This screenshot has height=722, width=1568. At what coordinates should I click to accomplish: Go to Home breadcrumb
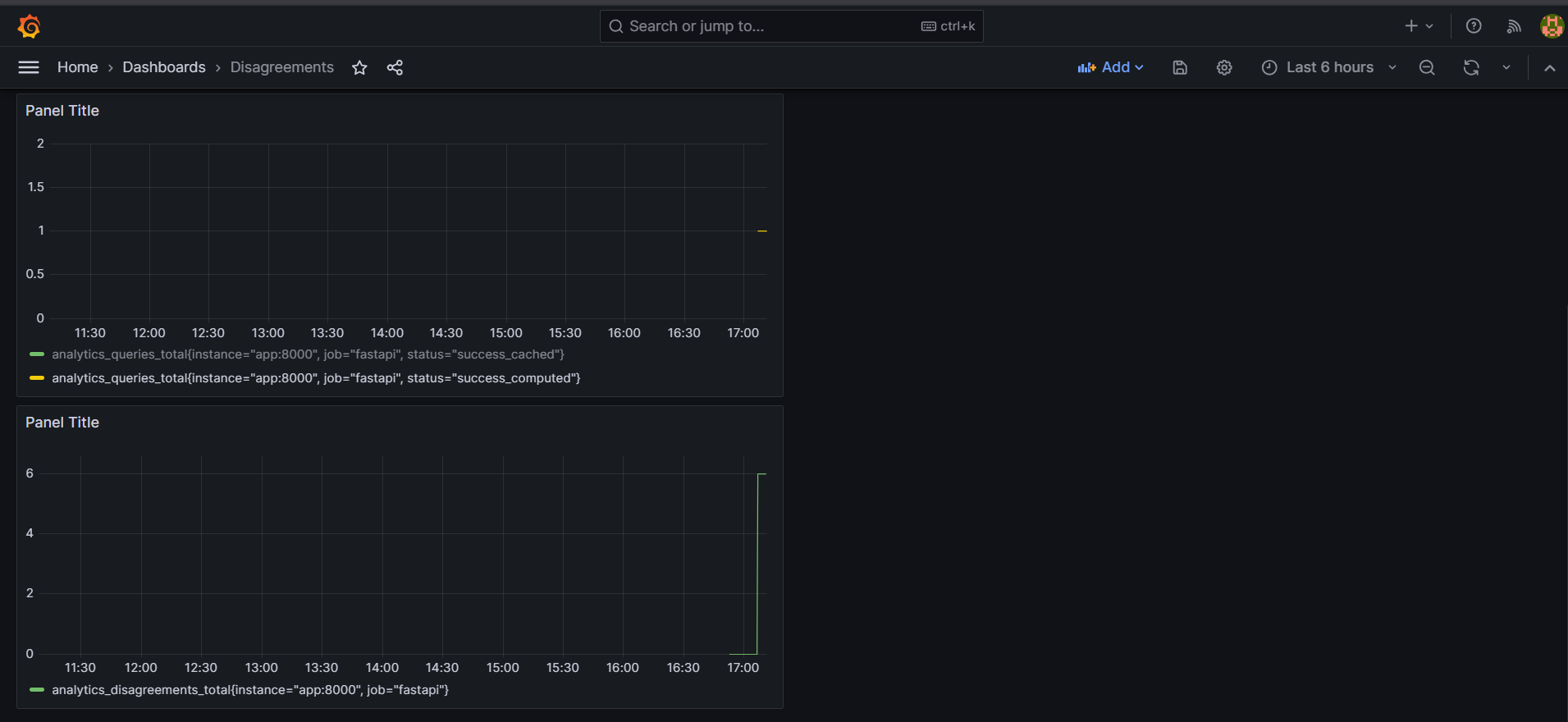77,67
